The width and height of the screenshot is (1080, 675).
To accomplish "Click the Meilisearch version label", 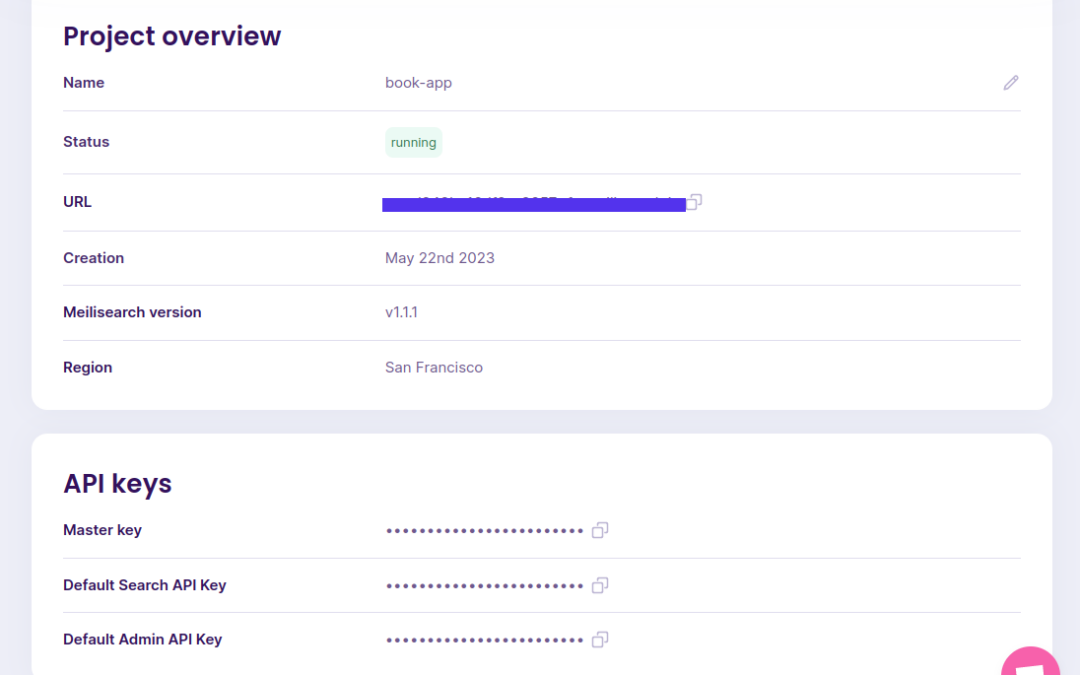I will click(132, 312).
